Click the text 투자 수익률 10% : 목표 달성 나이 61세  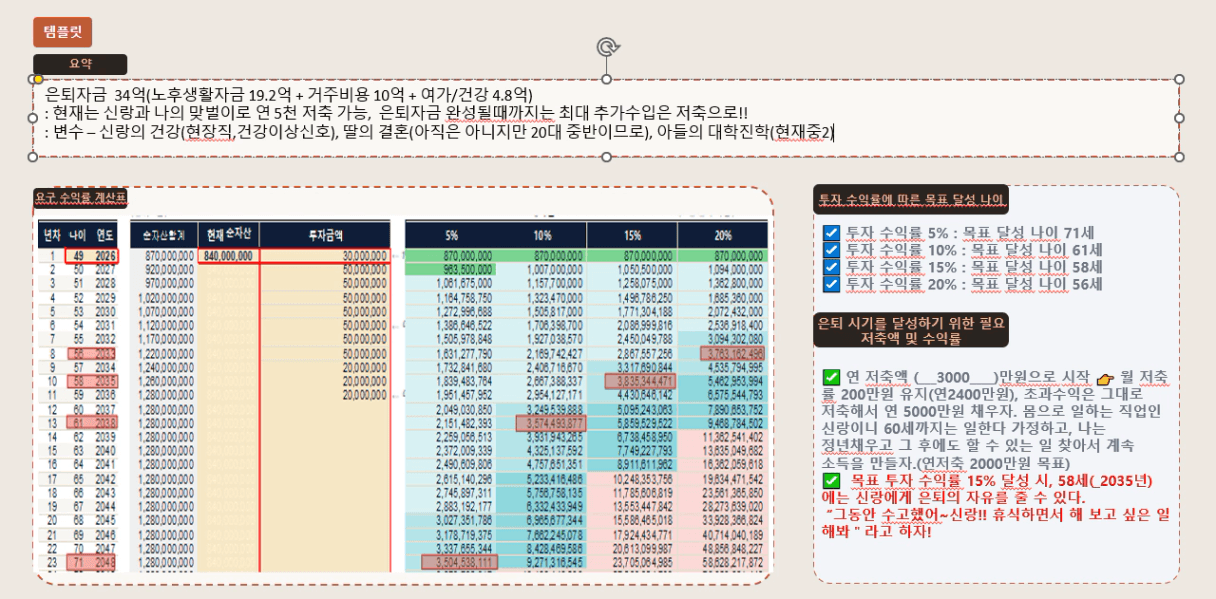tap(973, 250)
